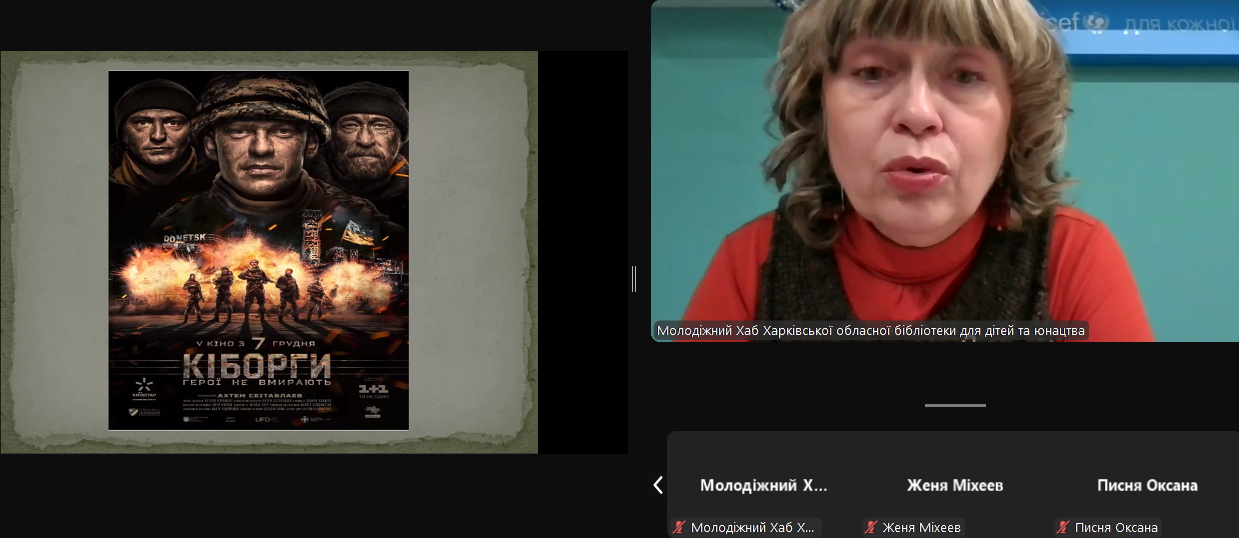Click name label Молодіжний Хаб Х... under tile
1239x538 pixels.
click(753, 528)
